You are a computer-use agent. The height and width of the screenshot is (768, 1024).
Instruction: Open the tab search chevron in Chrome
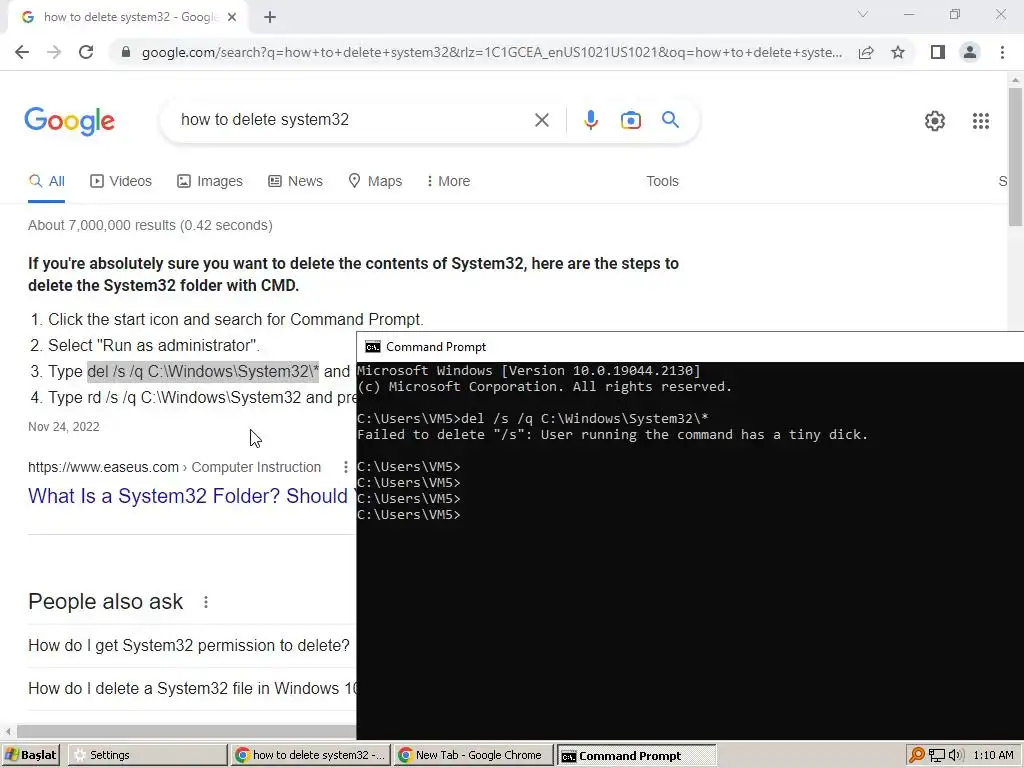pyautogui.click(x=863, y=14)
